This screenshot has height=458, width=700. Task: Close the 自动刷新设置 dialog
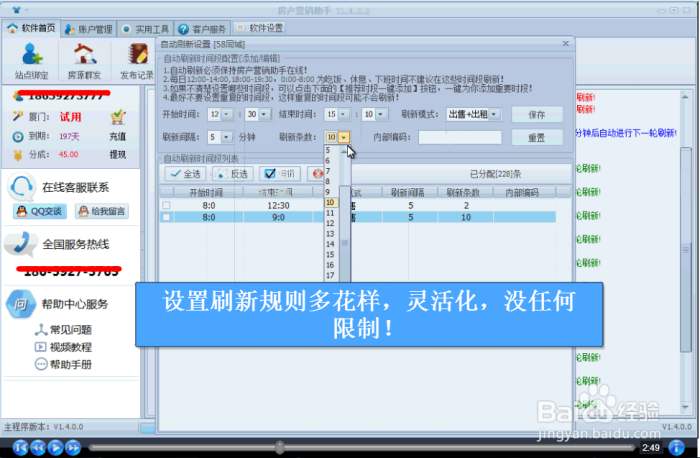click(566, 43)
